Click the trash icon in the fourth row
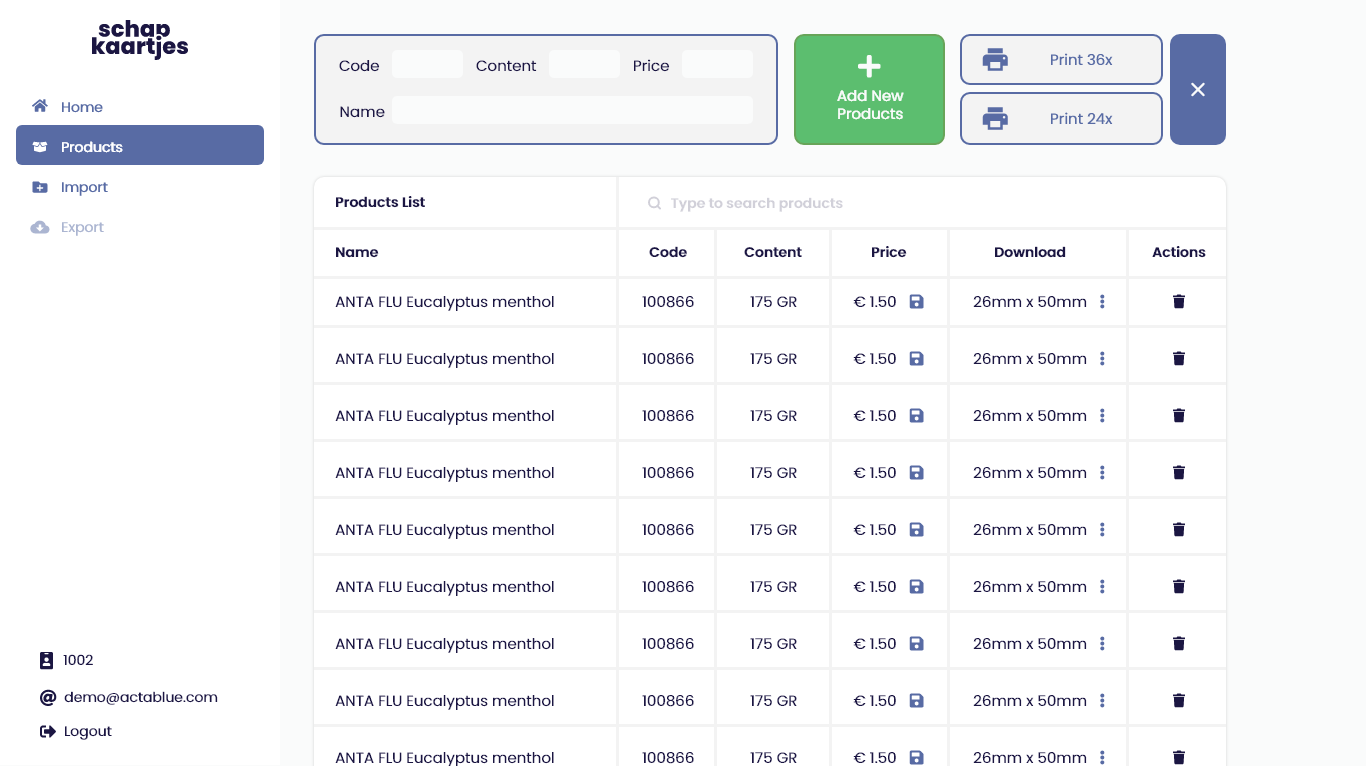 tap(1179, 472)
